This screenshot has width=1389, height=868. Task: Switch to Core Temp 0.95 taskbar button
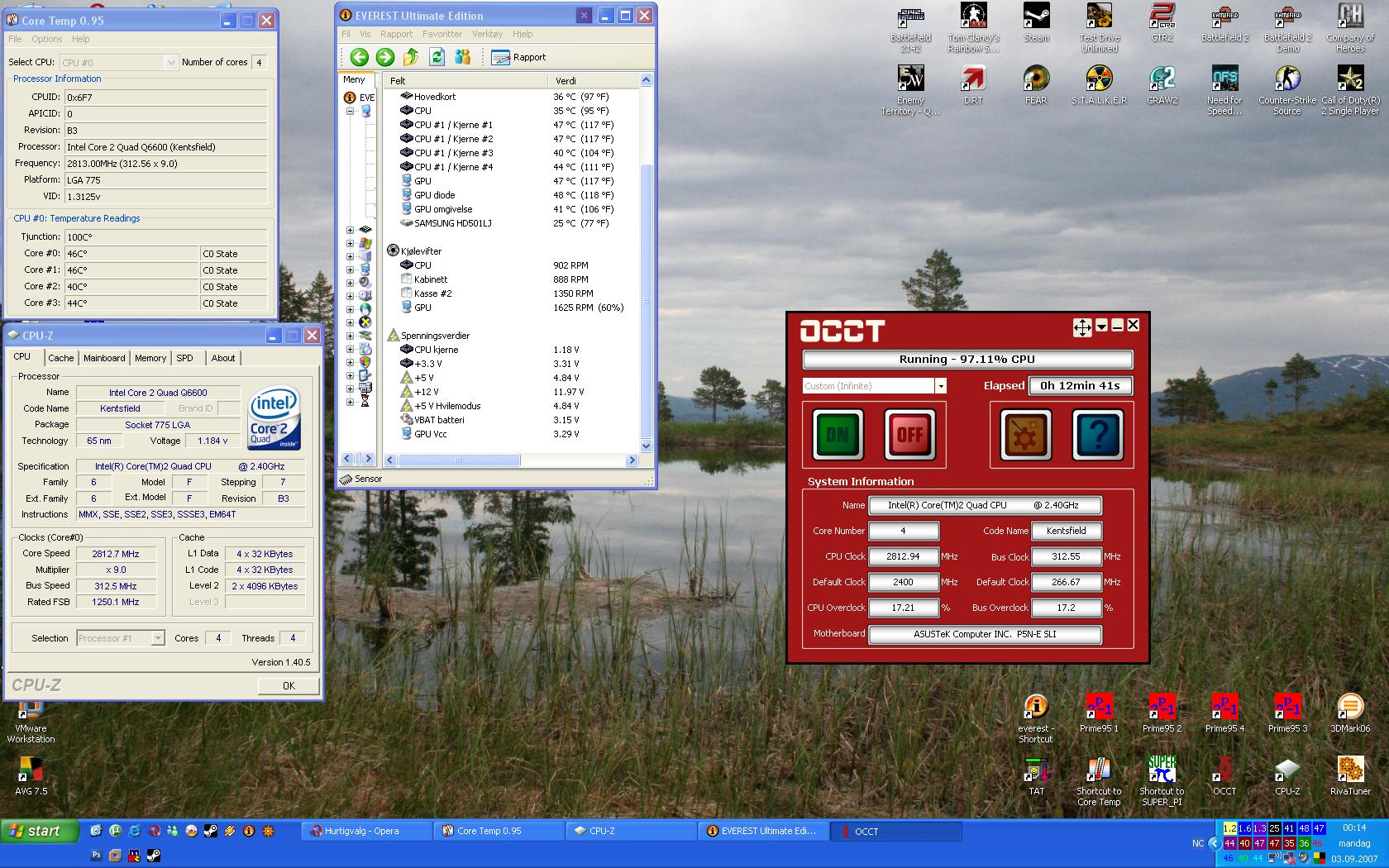[499, 831]
